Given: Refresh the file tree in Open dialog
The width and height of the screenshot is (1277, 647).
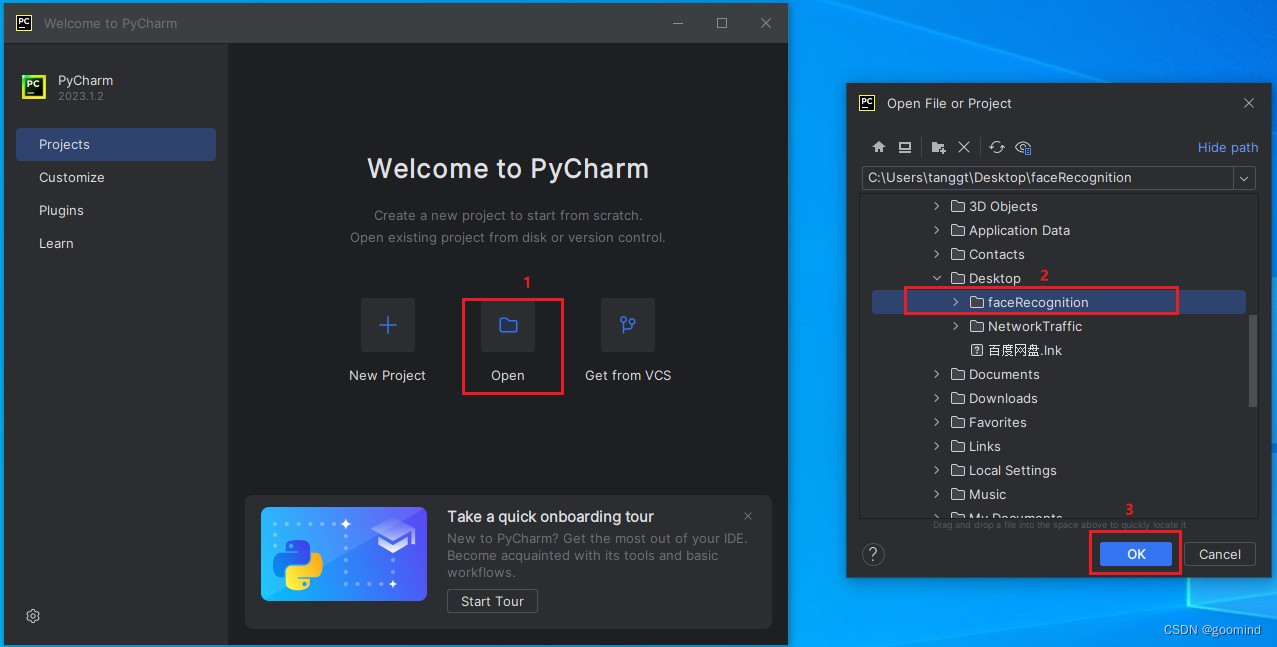Looking at the screenshot, I should (997, 147).
